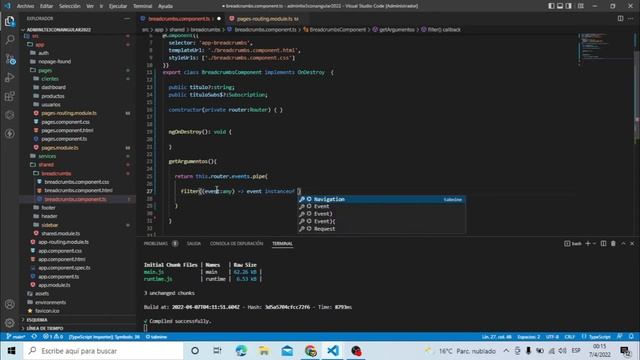The width and height of the screenshot is (640, 360).
Task: Collapse the breadcrumbs folder
Action: click(56, 173)
